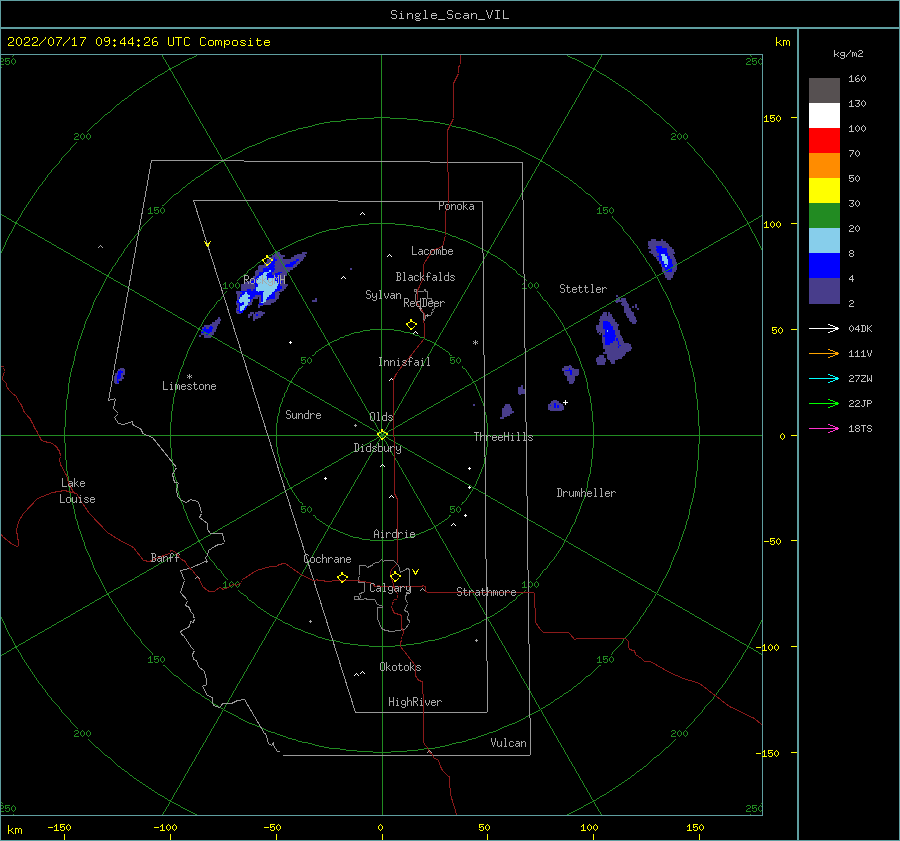
Task: Click the Didsbury label
Action: 377,448
